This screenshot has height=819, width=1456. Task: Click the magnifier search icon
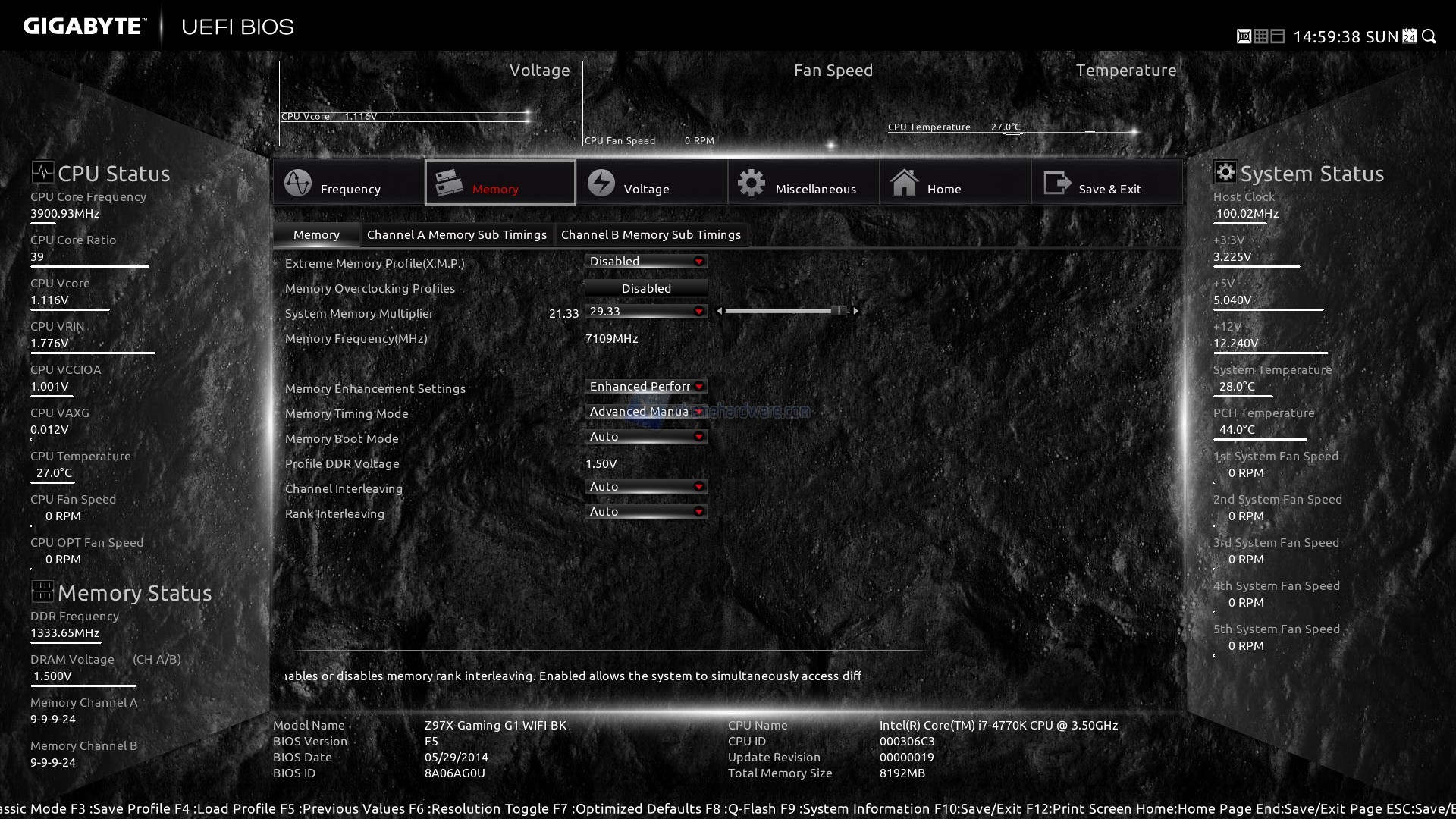pyautogui.click(x=1429, y=36)
